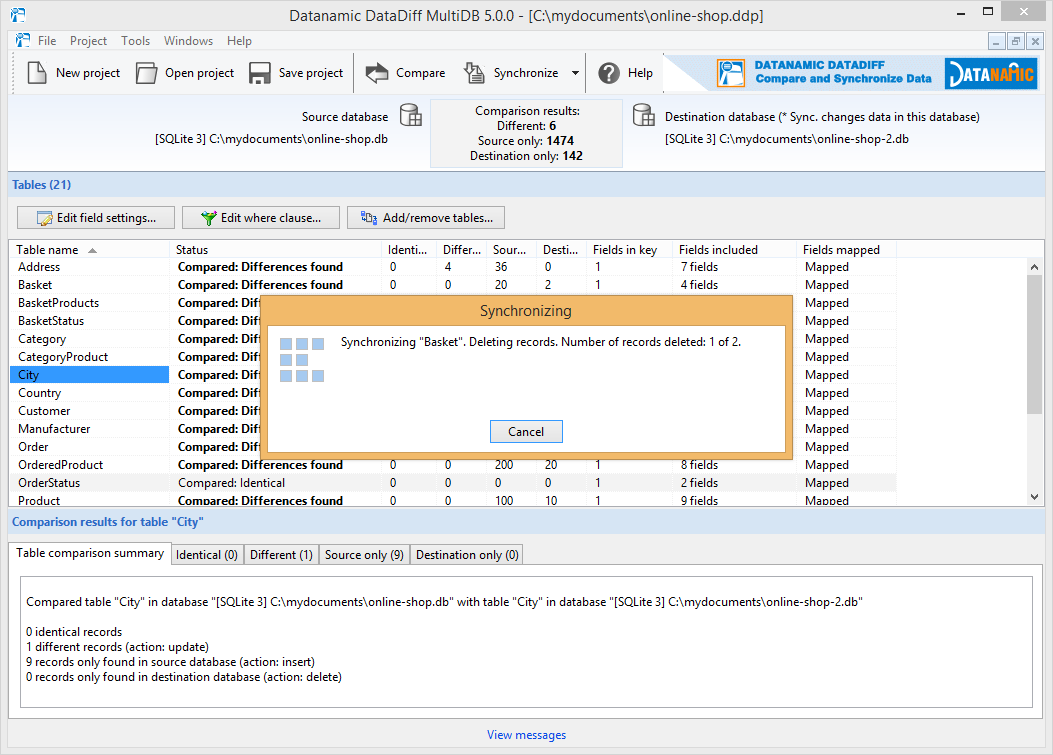The width and height of the screenshot is (1053, 755).
Task: Switch to the Different (1) tab
Action: pyautogui.click(x=281, y=555)
